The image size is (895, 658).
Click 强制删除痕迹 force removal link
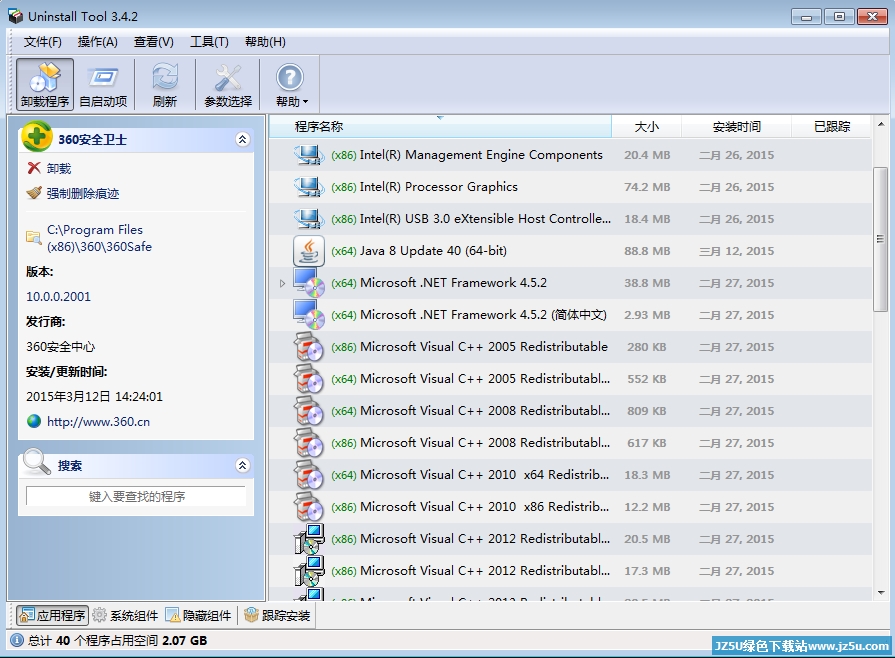pyautogui.click(x=83, y=193)
